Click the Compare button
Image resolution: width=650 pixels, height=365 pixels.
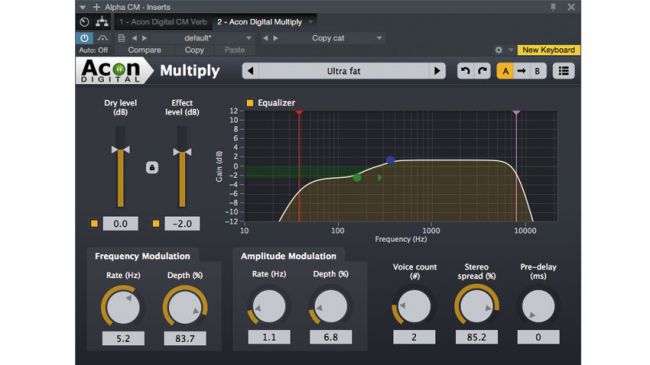click(144, 50)
